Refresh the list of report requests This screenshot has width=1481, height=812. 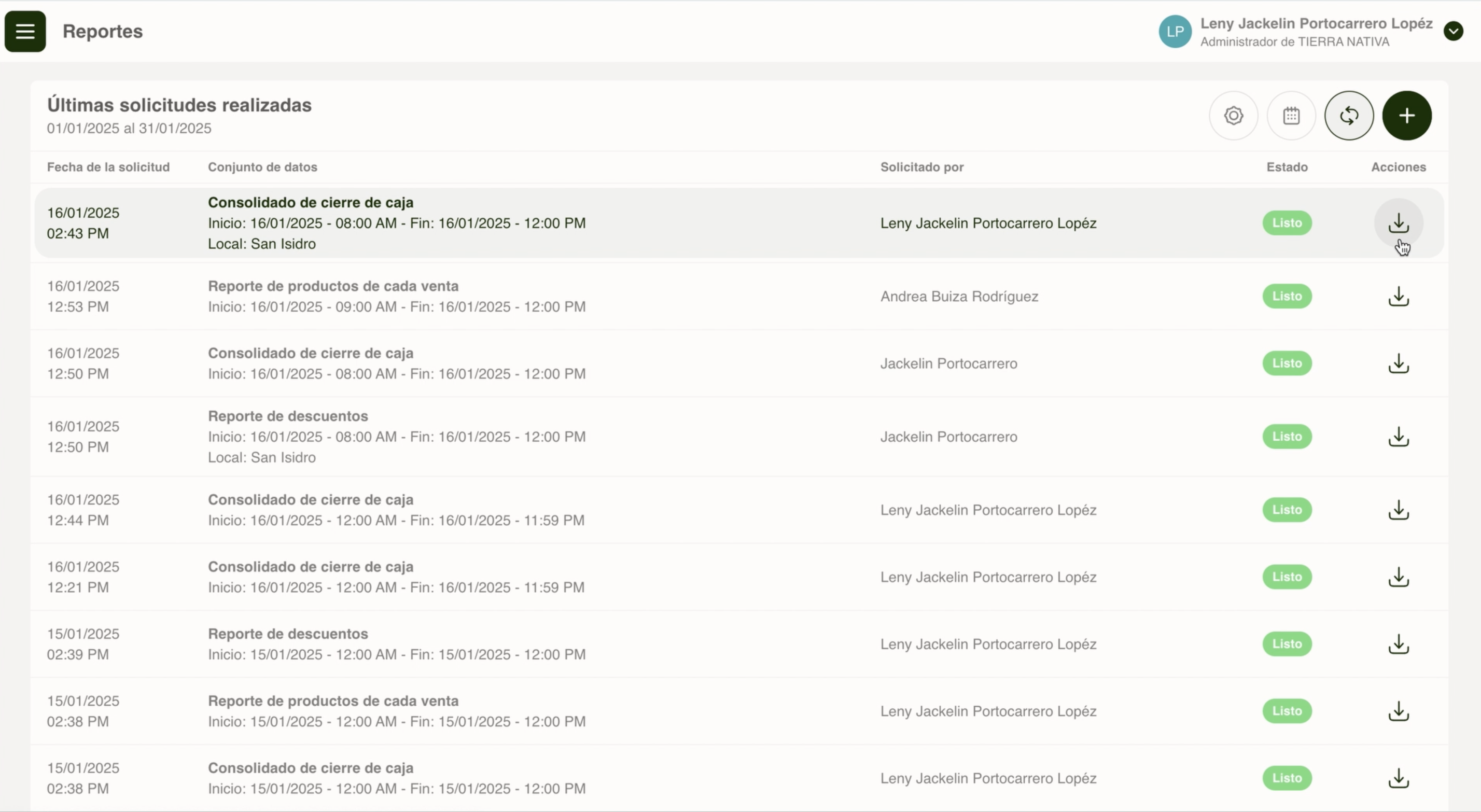tap(1349, 116)
